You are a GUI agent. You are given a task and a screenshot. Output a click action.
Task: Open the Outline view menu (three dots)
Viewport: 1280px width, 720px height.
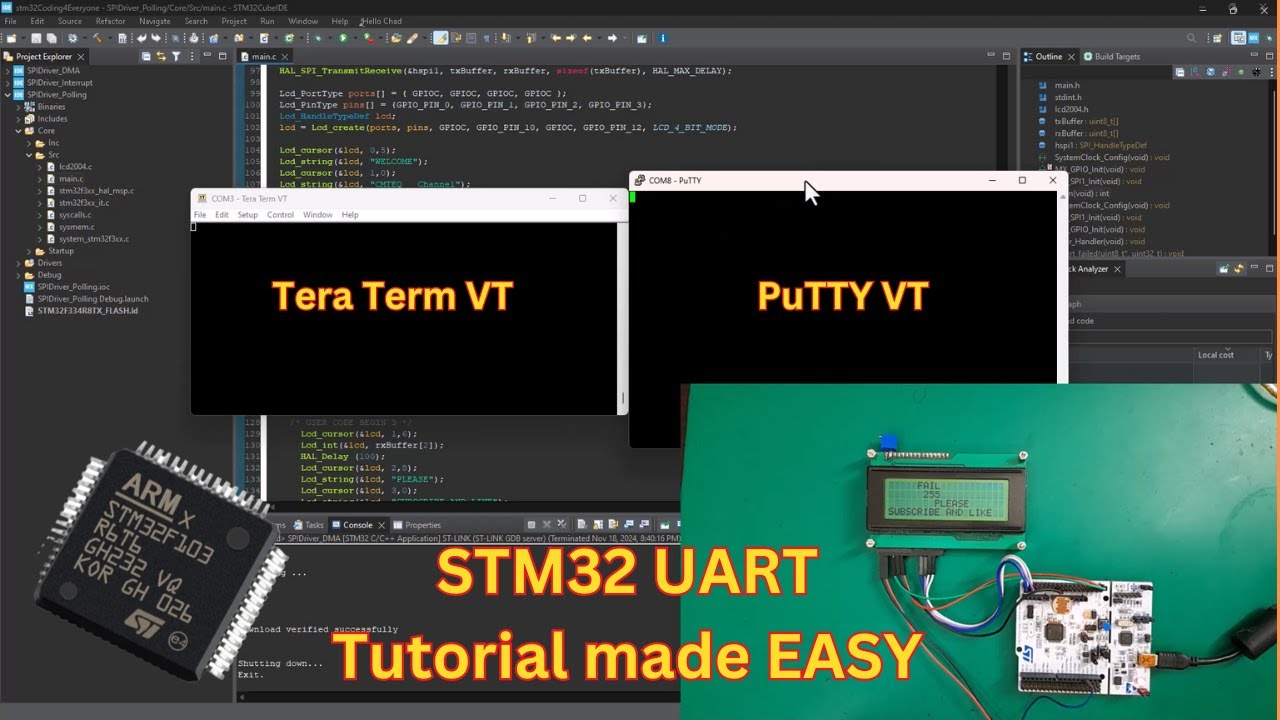1272,72
